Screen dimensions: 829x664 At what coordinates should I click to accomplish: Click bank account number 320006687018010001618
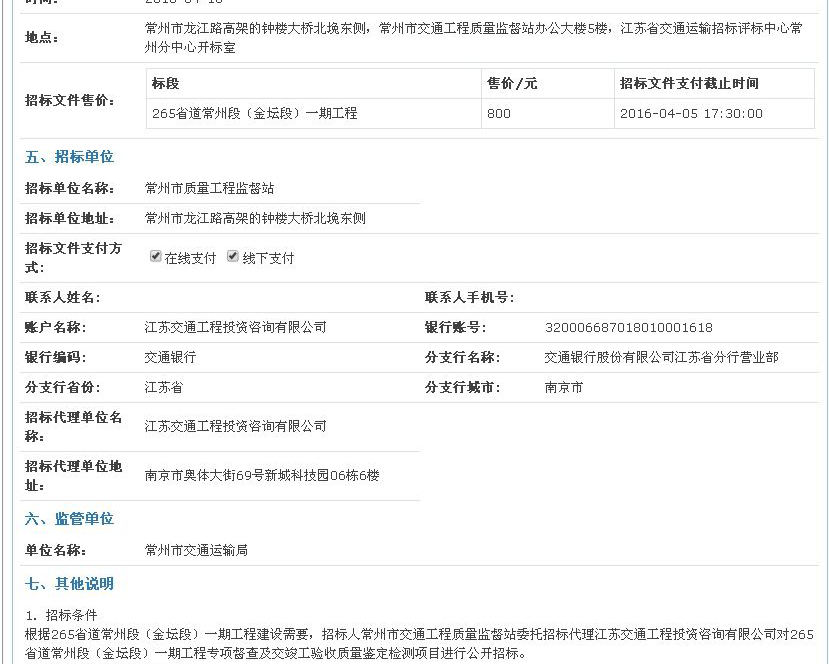click(x=628, y=328)
